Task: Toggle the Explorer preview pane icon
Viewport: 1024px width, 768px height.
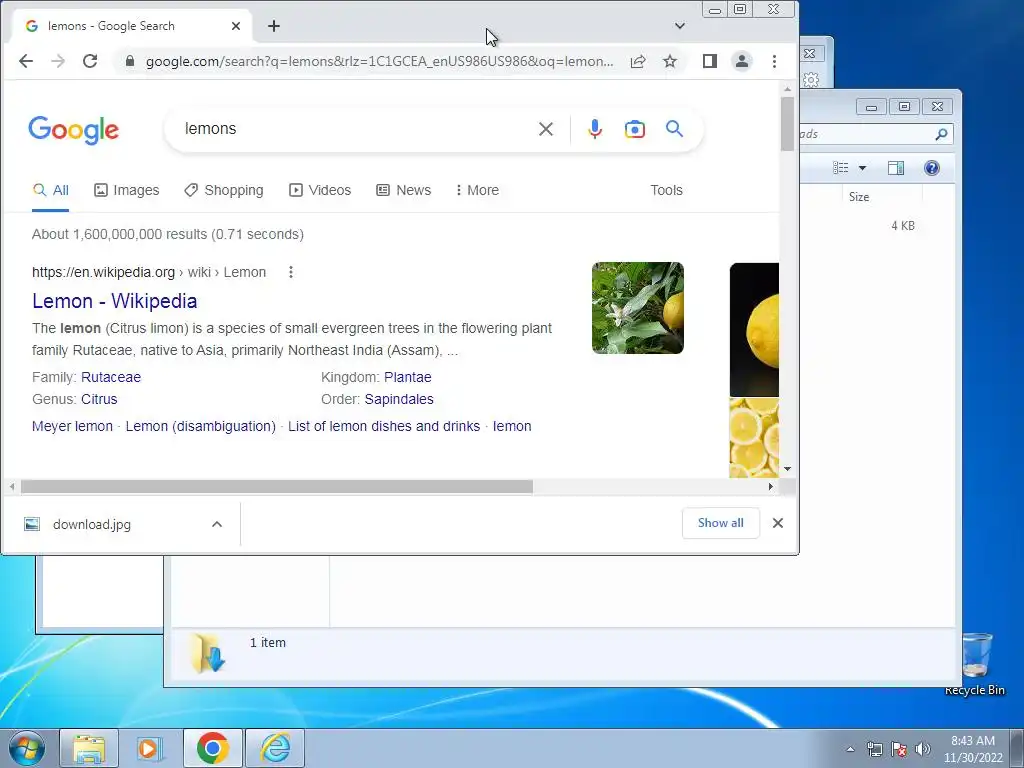Action: pyautogui.click(x=896, y=168)
